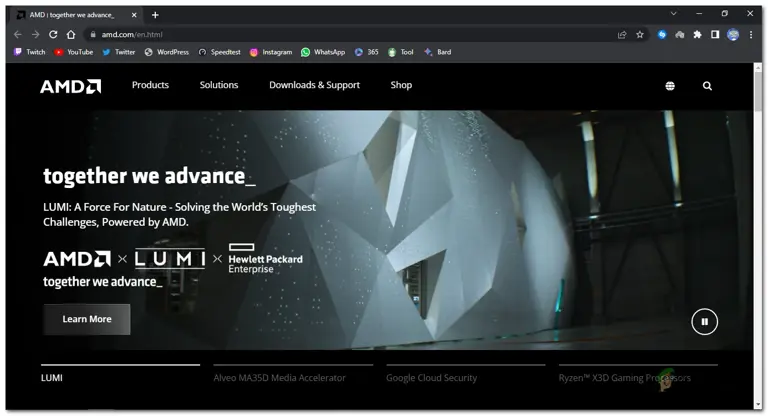768x416 pixels.
Task: Open a new browser tab
Action: point(155,15)
